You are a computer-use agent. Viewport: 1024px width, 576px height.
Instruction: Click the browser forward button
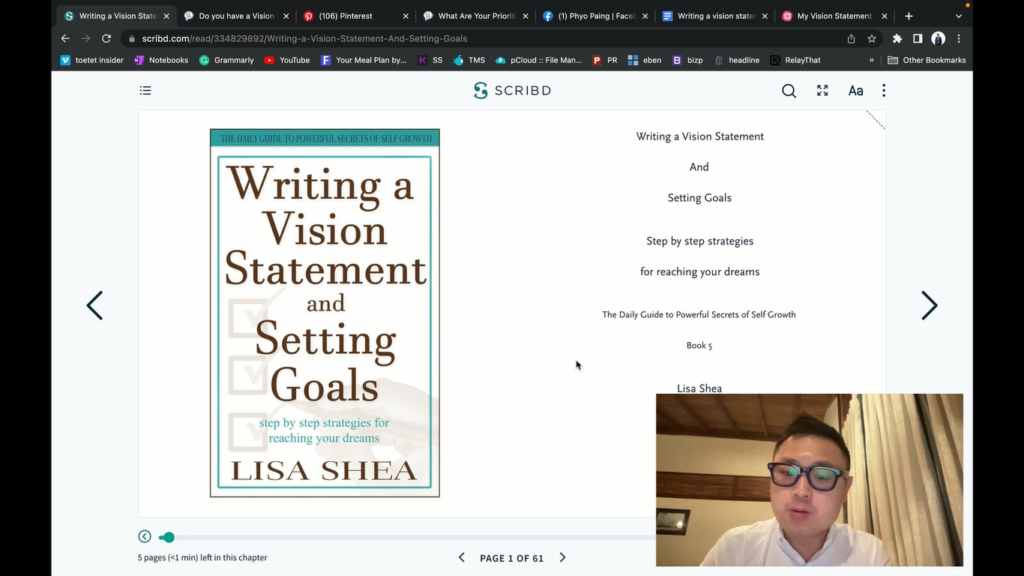click(x=86, y=39)
